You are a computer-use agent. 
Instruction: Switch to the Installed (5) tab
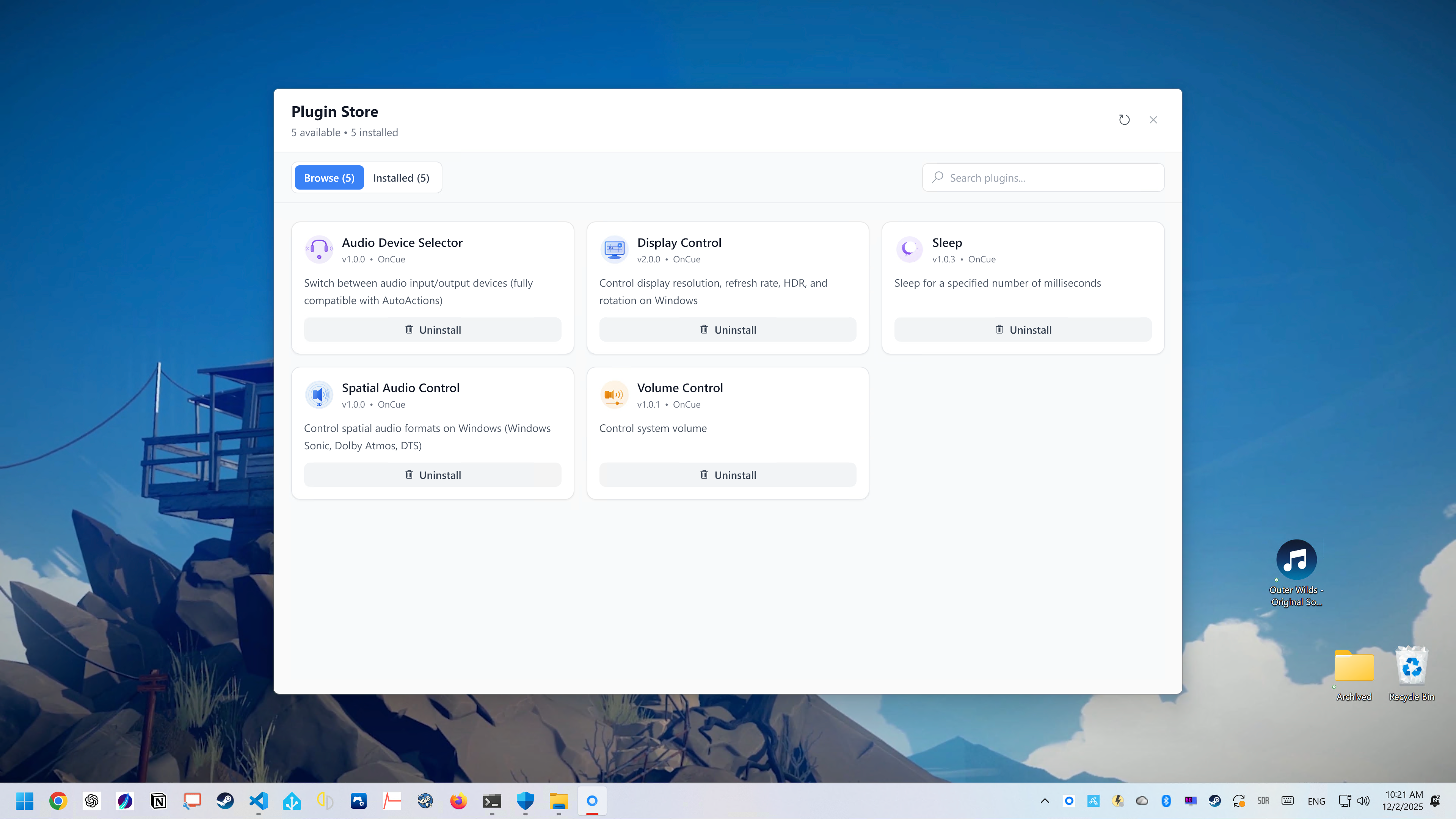tap(401, 178)
